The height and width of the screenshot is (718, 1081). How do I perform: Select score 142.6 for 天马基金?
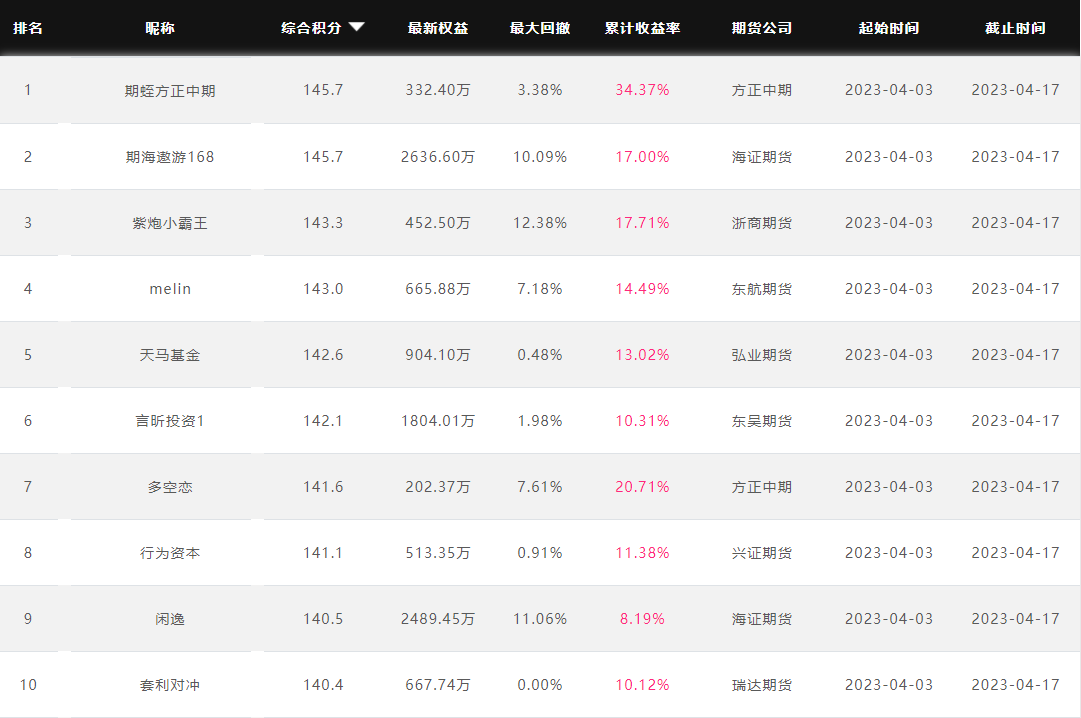click(323, 355)
